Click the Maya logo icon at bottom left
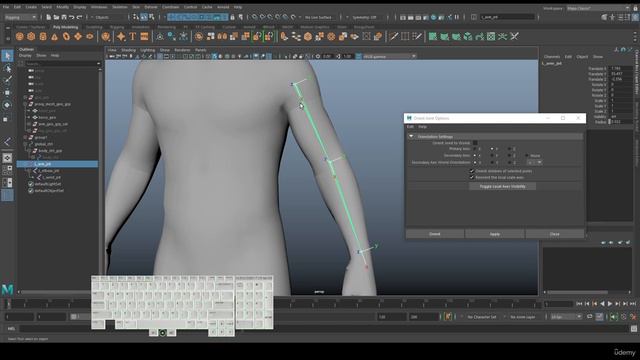Screen dimensions: 640x360 pyautogui.click(x=7, y=289)
